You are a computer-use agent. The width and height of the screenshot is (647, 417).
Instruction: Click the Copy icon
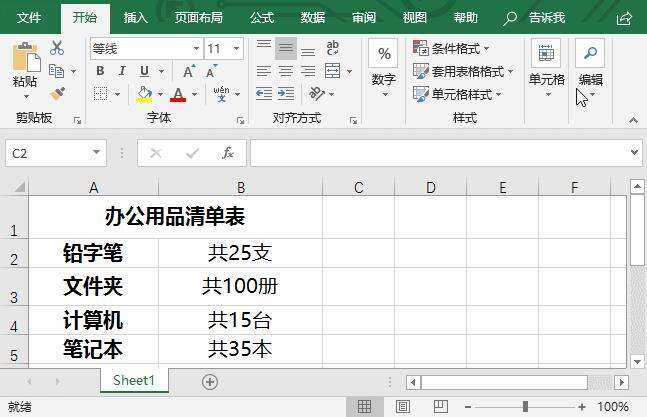point(57,71)
